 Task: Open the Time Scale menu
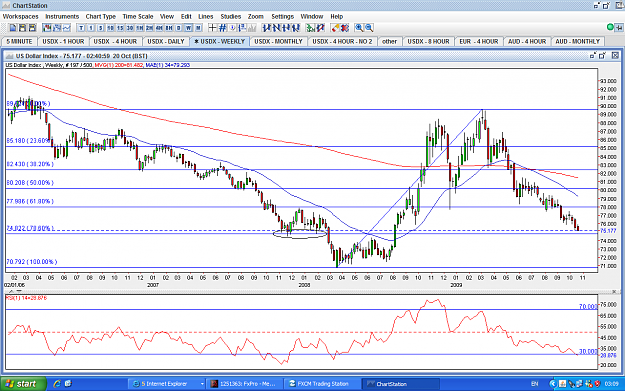coord(138,16)
